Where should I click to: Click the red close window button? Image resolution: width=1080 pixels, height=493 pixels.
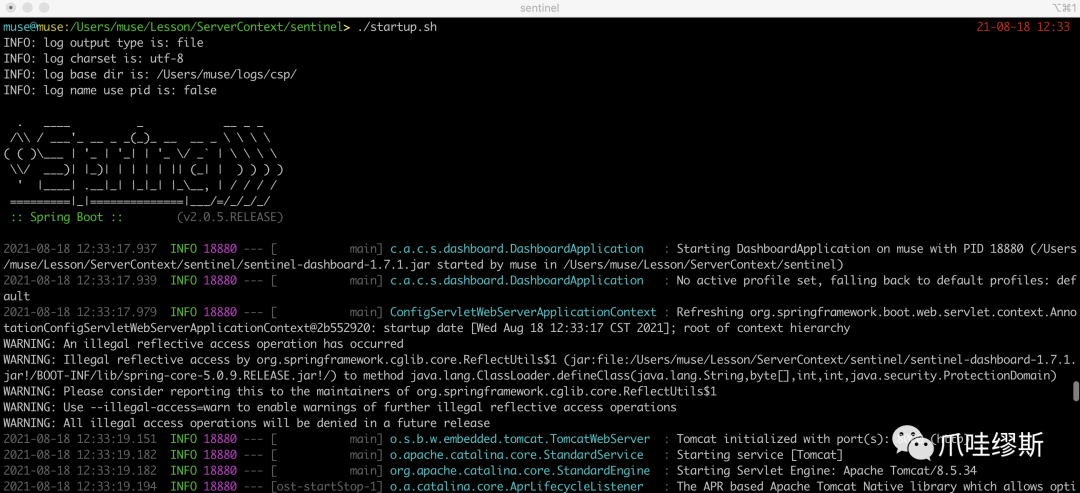(x=10, y=8)
